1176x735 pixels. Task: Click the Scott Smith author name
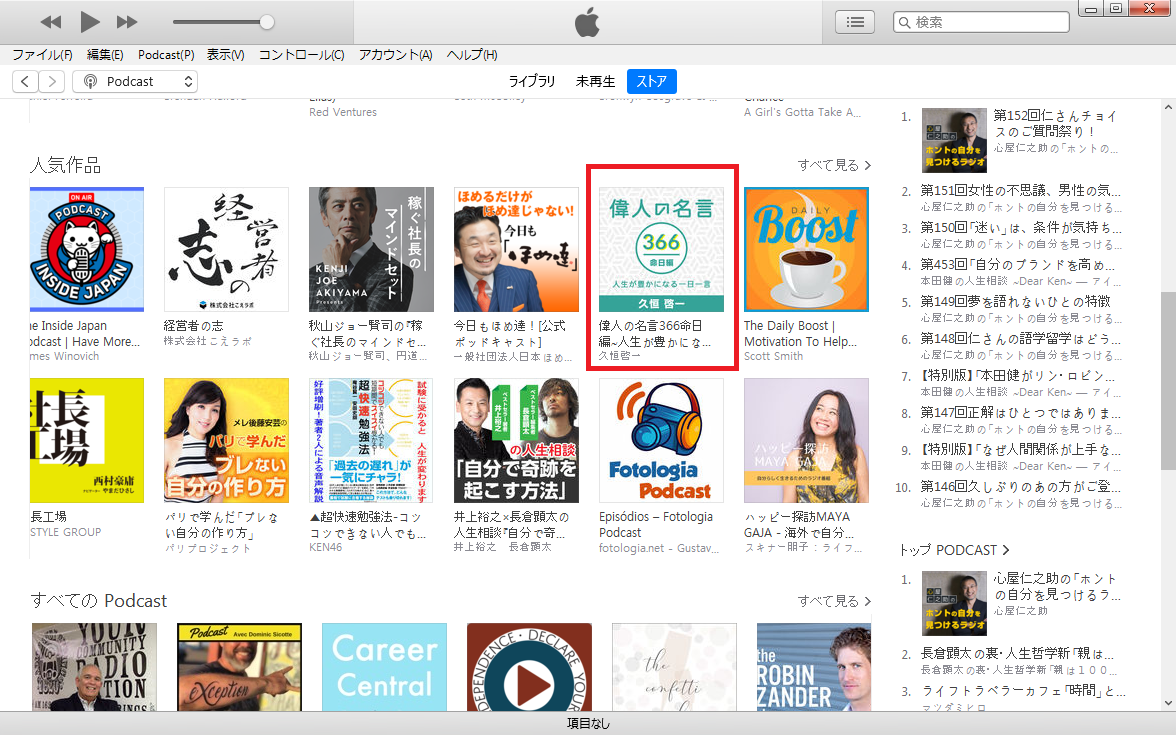point(773,356)
